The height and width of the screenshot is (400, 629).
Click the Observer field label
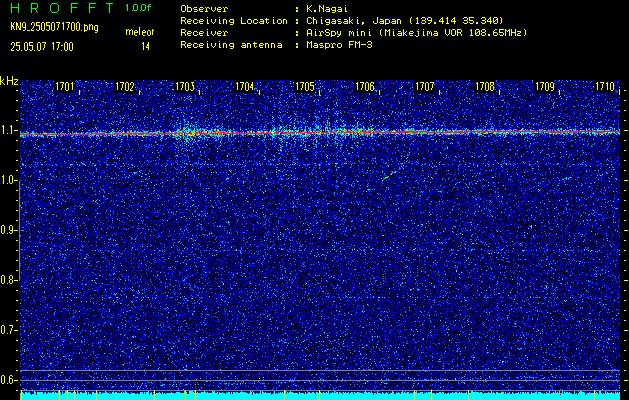[x=204, y=9]
